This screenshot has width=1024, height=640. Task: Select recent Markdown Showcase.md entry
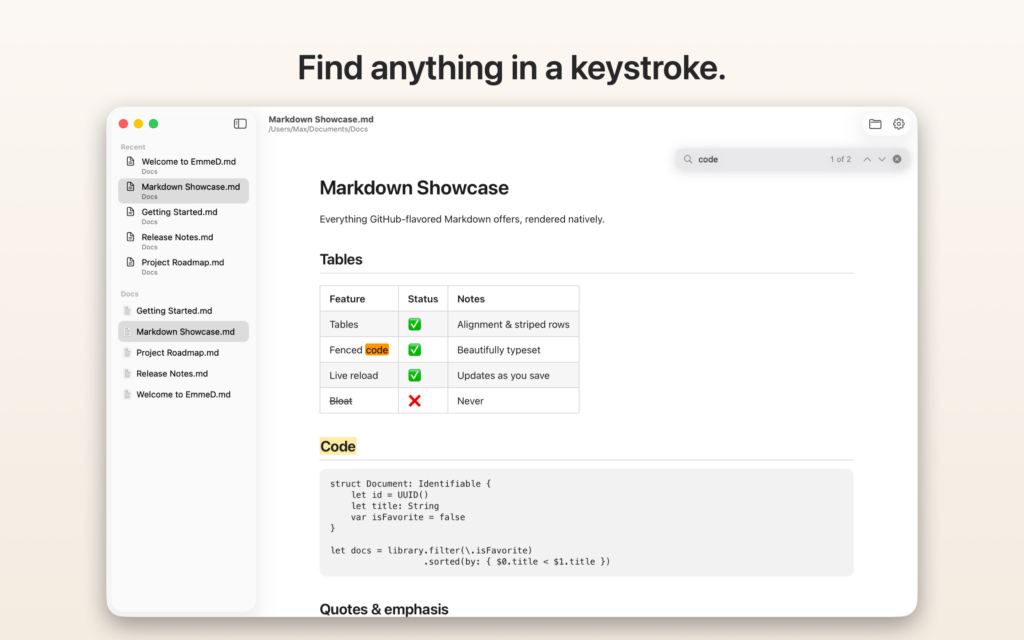coord(184,191)
